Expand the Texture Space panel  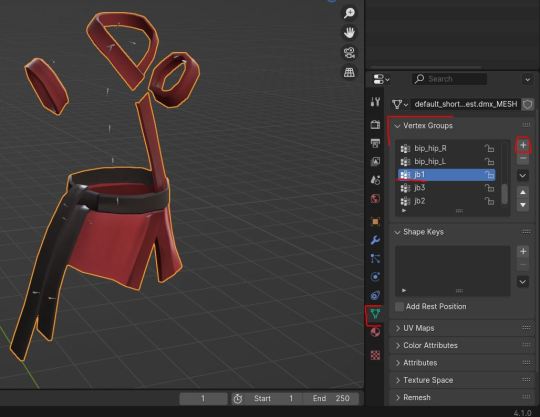point(397,380)
